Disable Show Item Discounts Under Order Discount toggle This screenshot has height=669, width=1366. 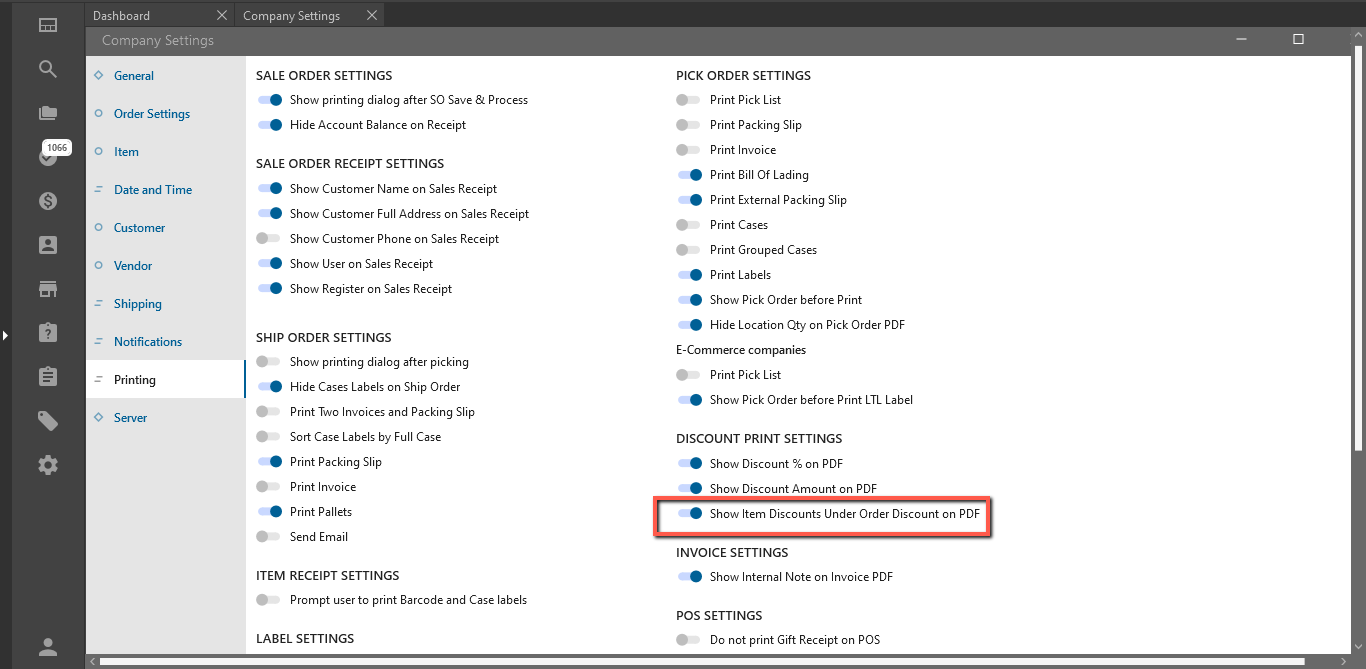[690, 514]
